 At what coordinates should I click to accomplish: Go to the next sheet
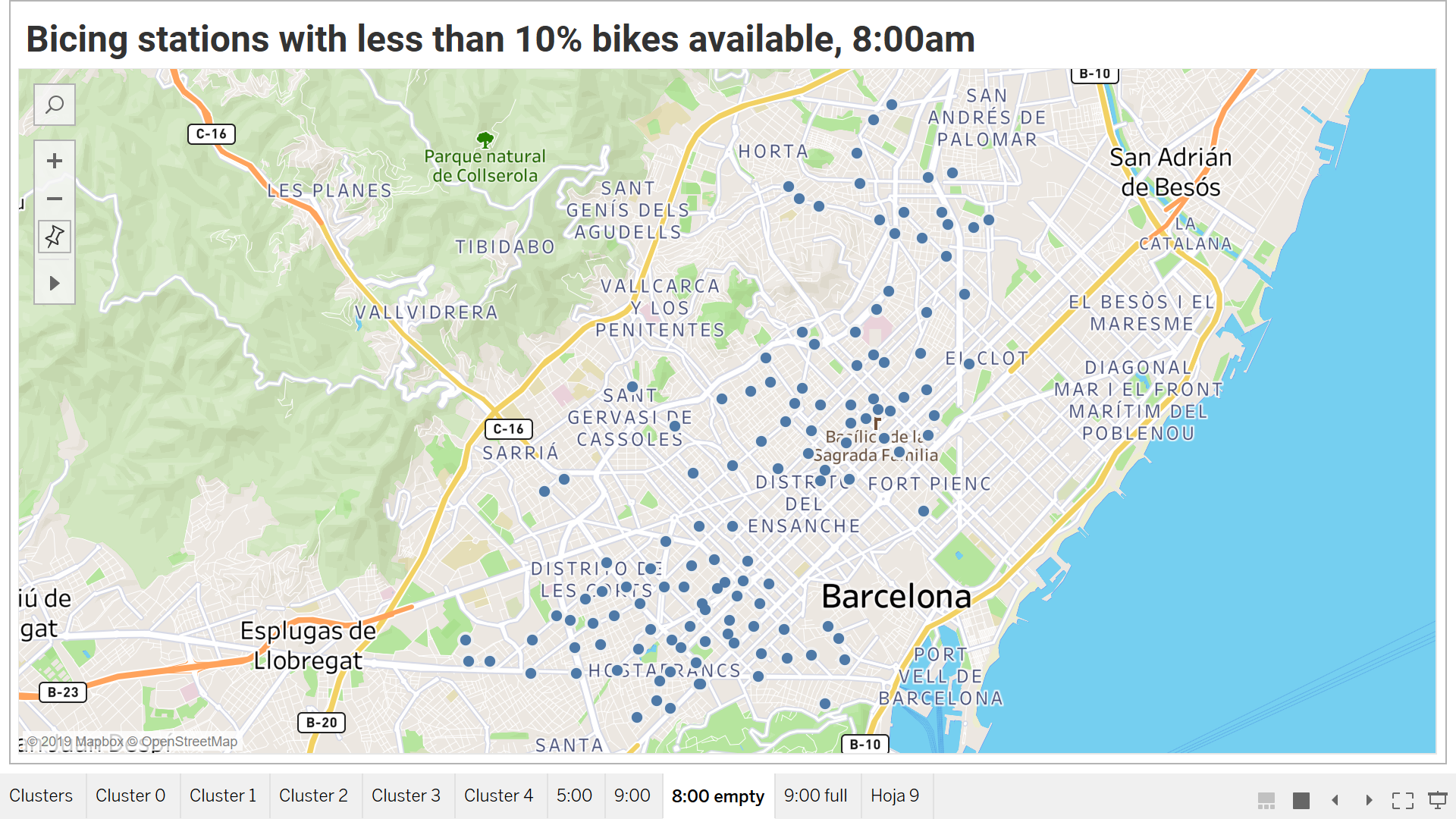pos(1369,800)
